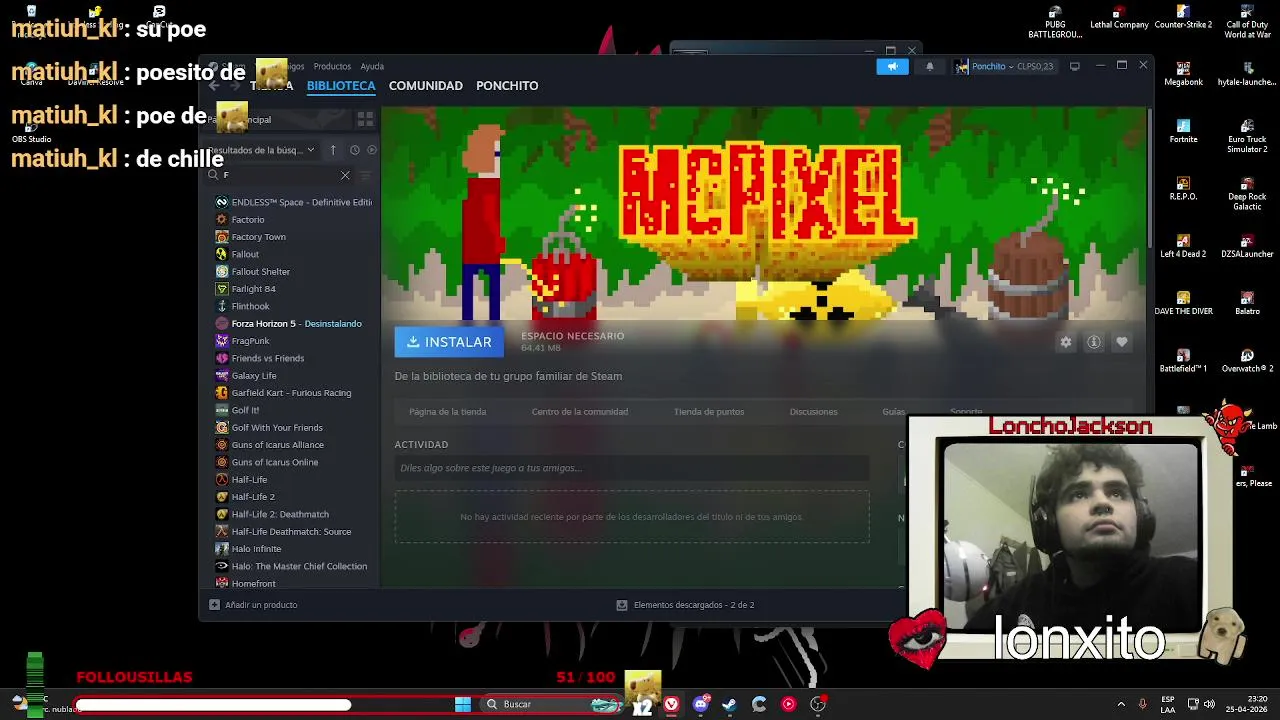
Task: Open Deep Rock Galactic desktop shortcut
Action: point(1247,194)
